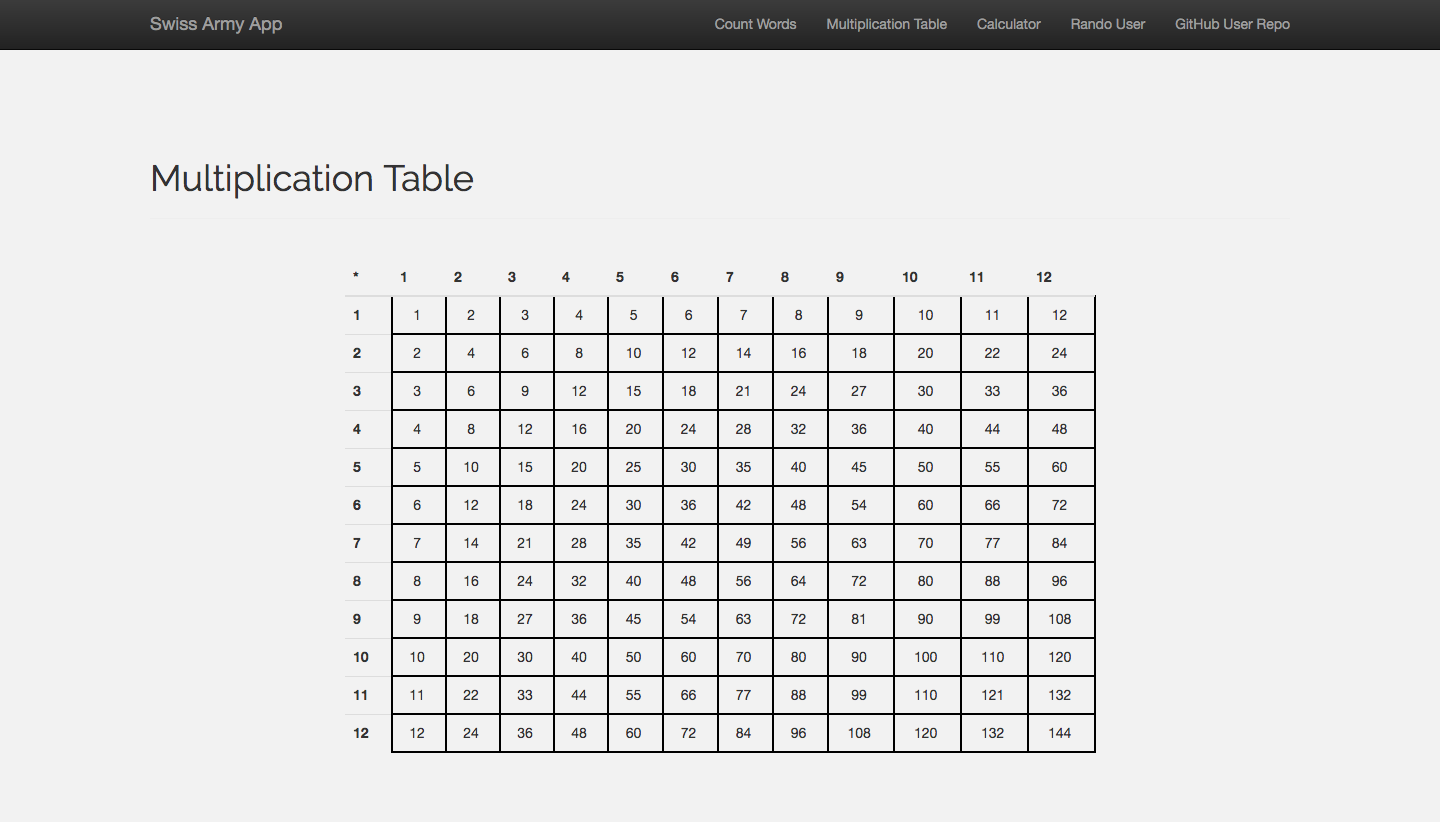Screen dimensions: 1440x822
Task: Navigate to Rando User
Action: pyautogui.click(x=1107, y=24)
